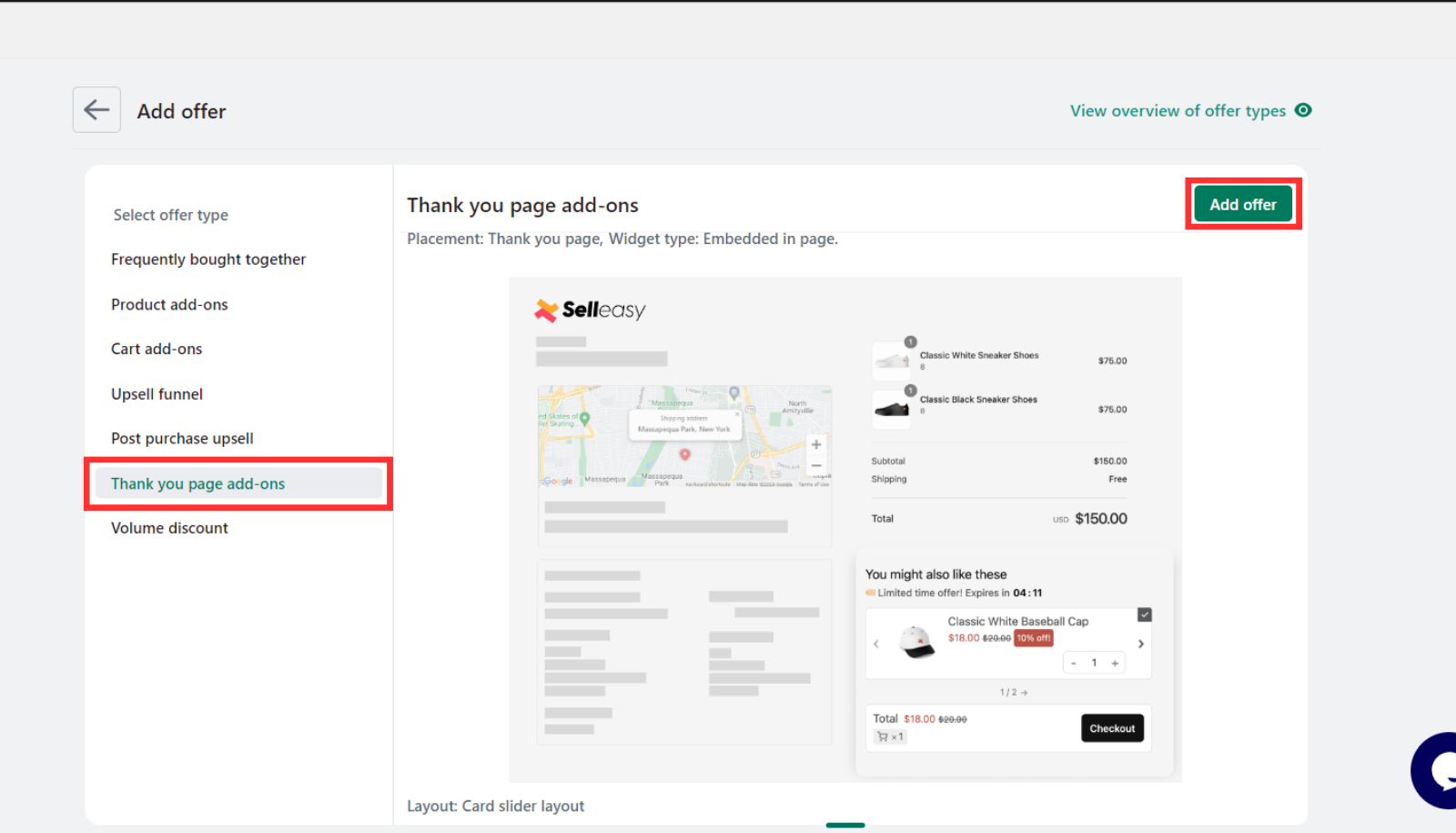Click the map pin on shipping address
This screenshot has height=833, width=1456.
click(685, 454)
